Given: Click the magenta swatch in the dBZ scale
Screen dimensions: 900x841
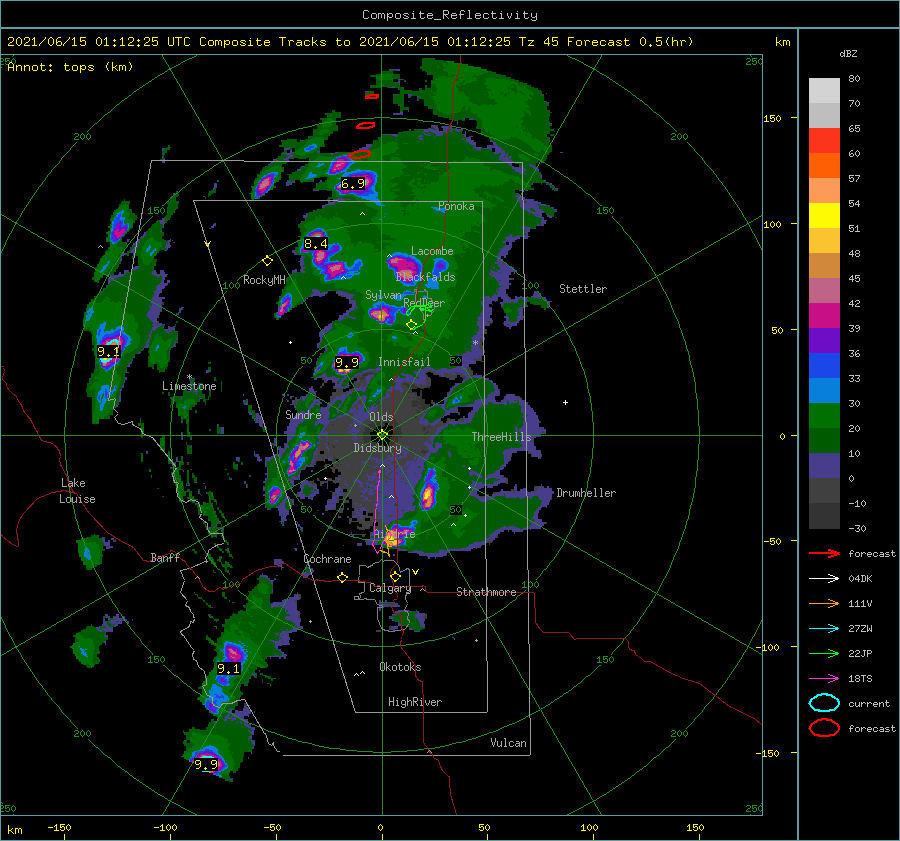Looking at the screenshot, I should (x=824, y=316).
